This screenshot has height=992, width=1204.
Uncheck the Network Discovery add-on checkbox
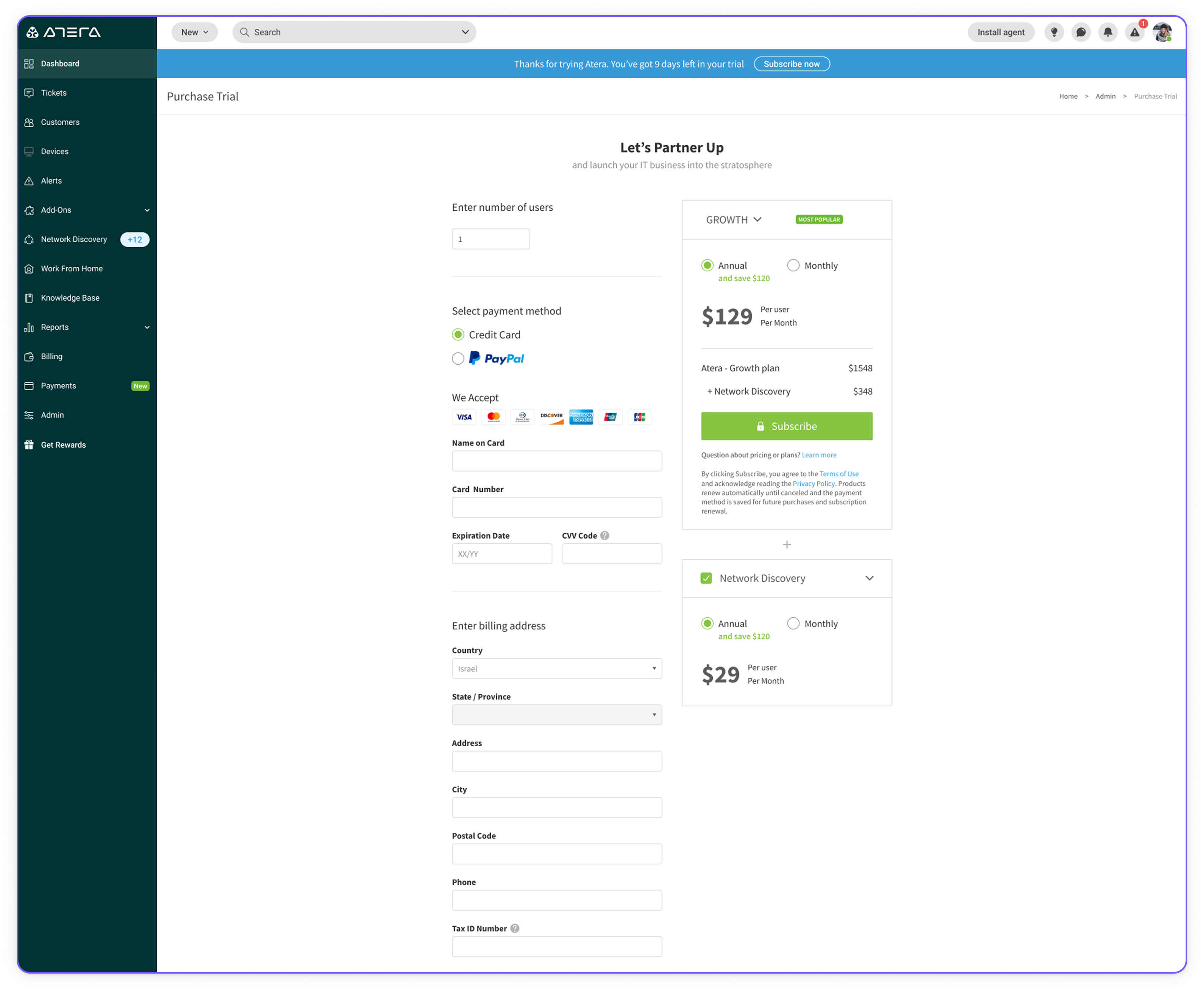706,578
